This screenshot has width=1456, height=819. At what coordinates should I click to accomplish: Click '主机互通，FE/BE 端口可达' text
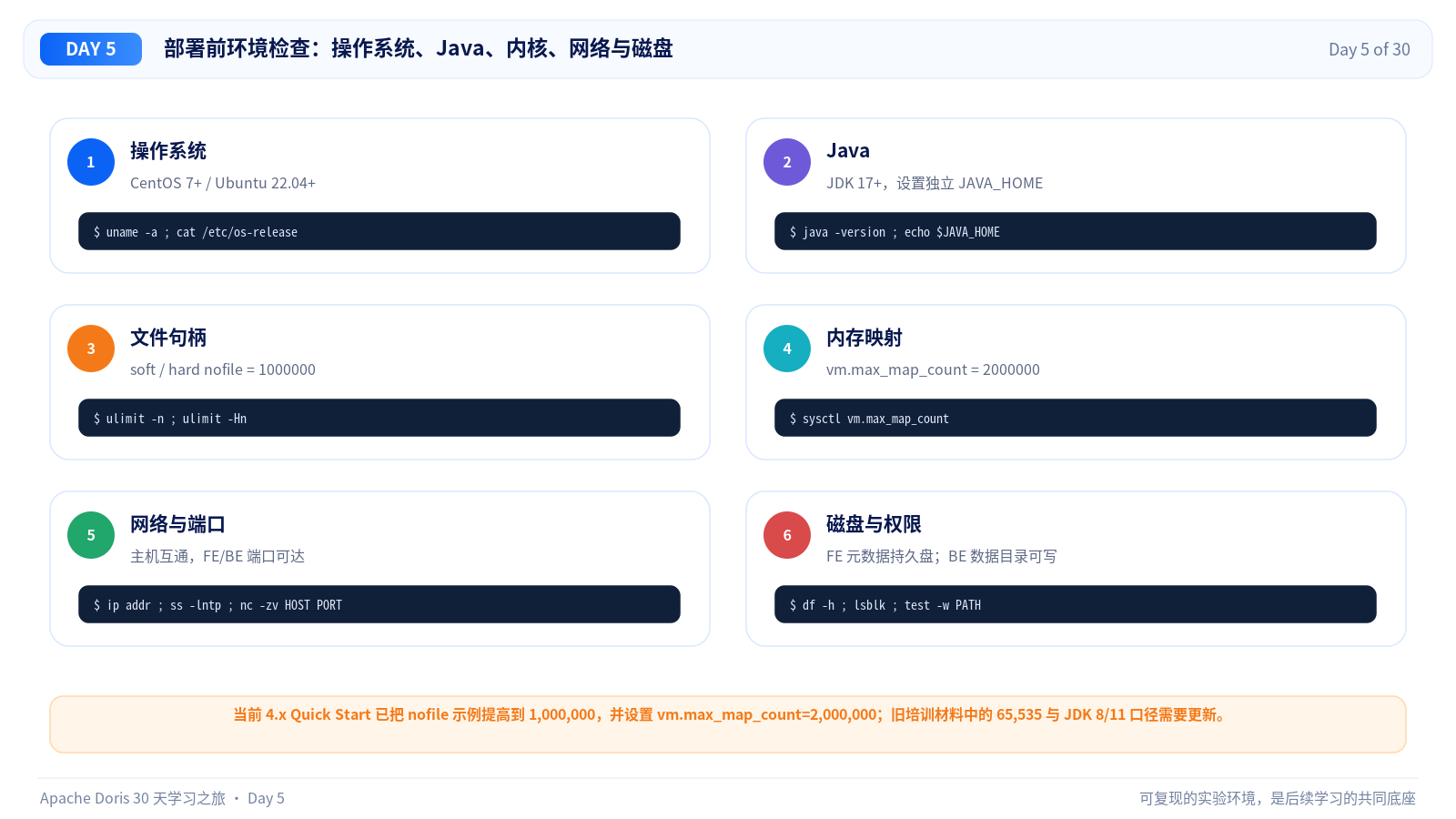point(217,556)
